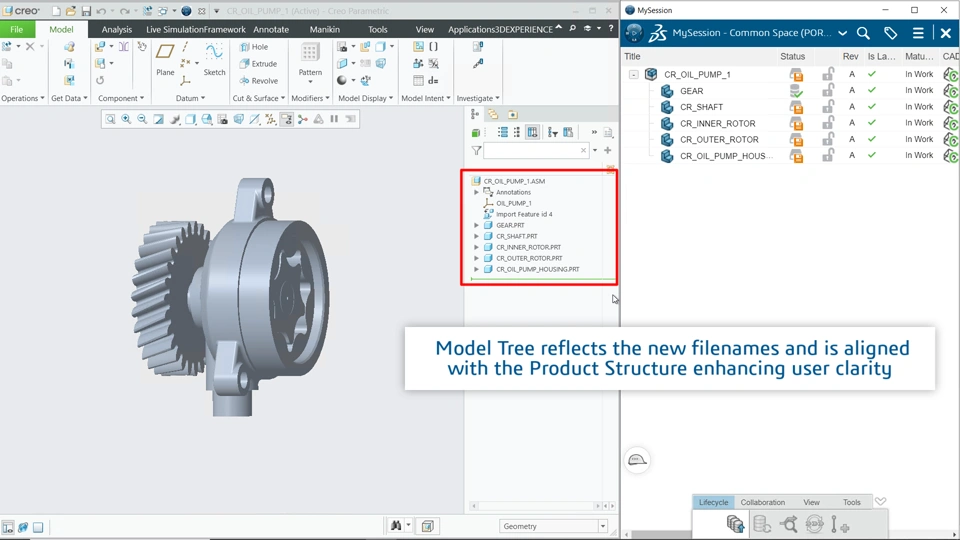The height and width of the screenshot is (540, 960).
Task: Toggle lock on CR_OUTER_ROTOR row
Action: [828, 139]
